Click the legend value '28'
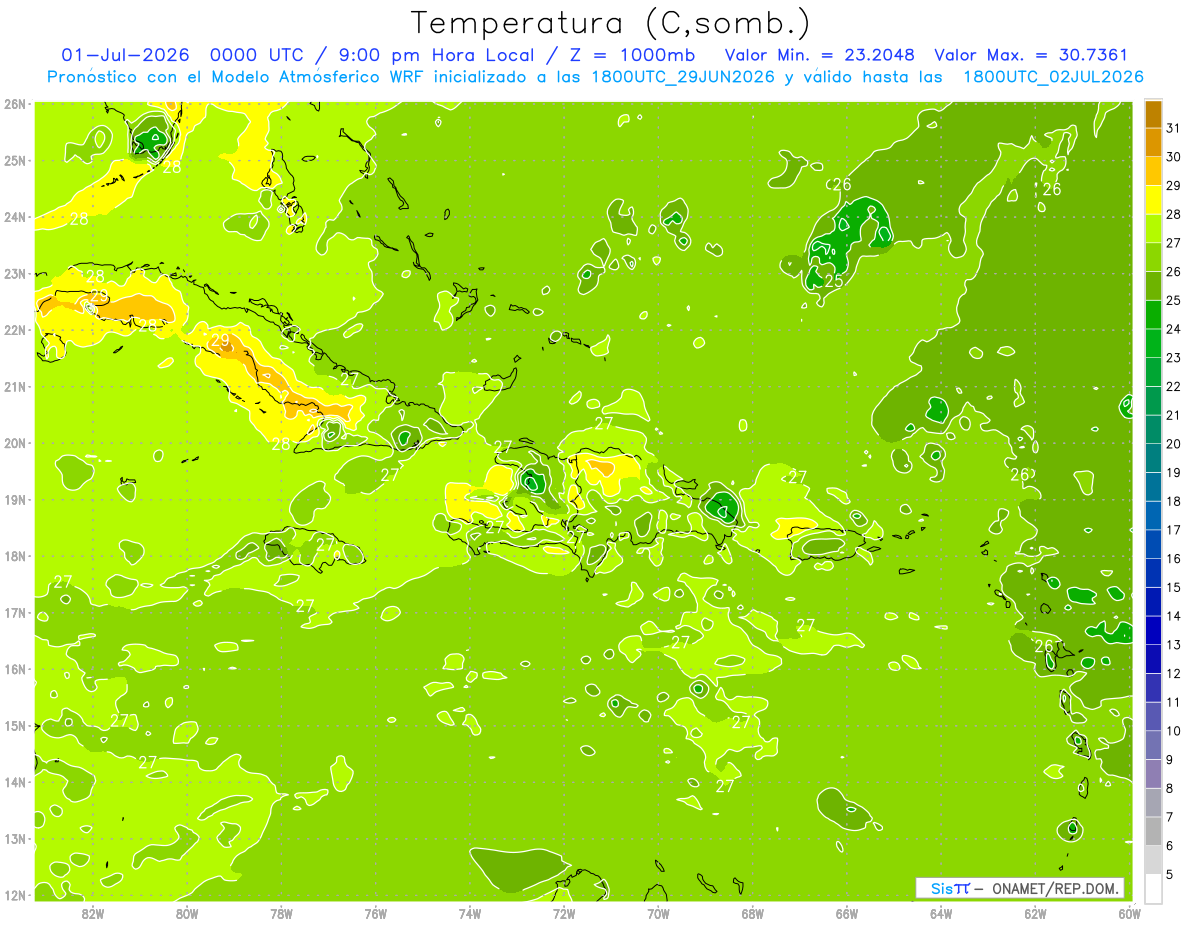1200x927 pixels. tap(1173, 214)
